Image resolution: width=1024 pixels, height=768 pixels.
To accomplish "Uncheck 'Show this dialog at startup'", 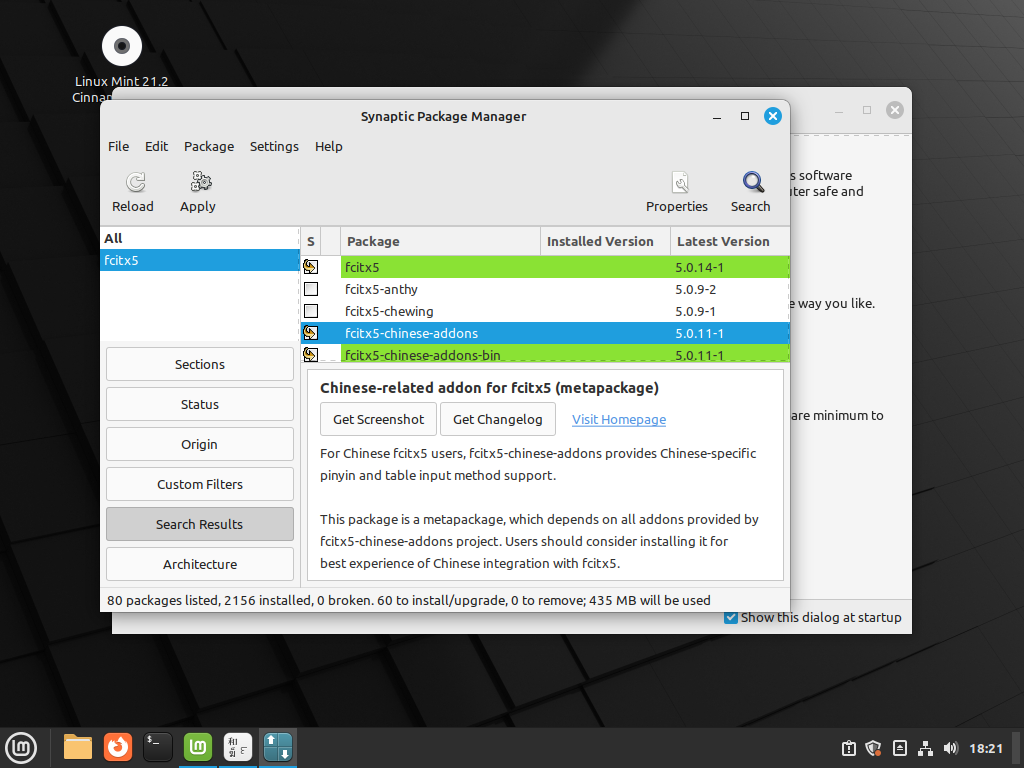I will pyautogui.click(x=730, y=617).
